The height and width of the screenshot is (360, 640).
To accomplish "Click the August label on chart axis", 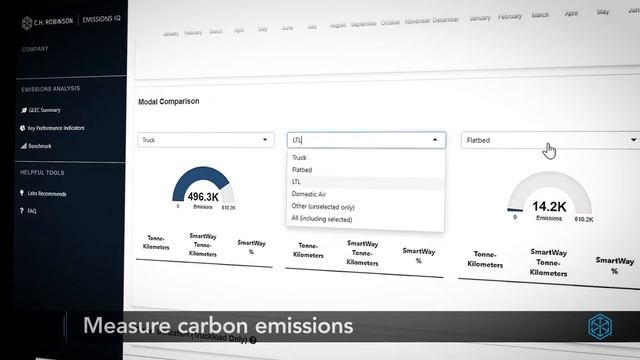I will 338,25.
